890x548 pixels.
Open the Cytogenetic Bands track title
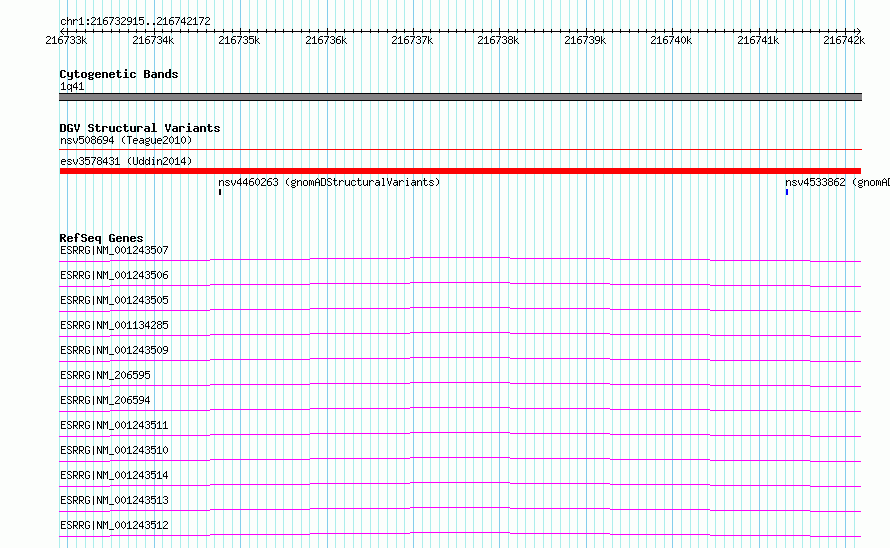[x=119, y=74]
